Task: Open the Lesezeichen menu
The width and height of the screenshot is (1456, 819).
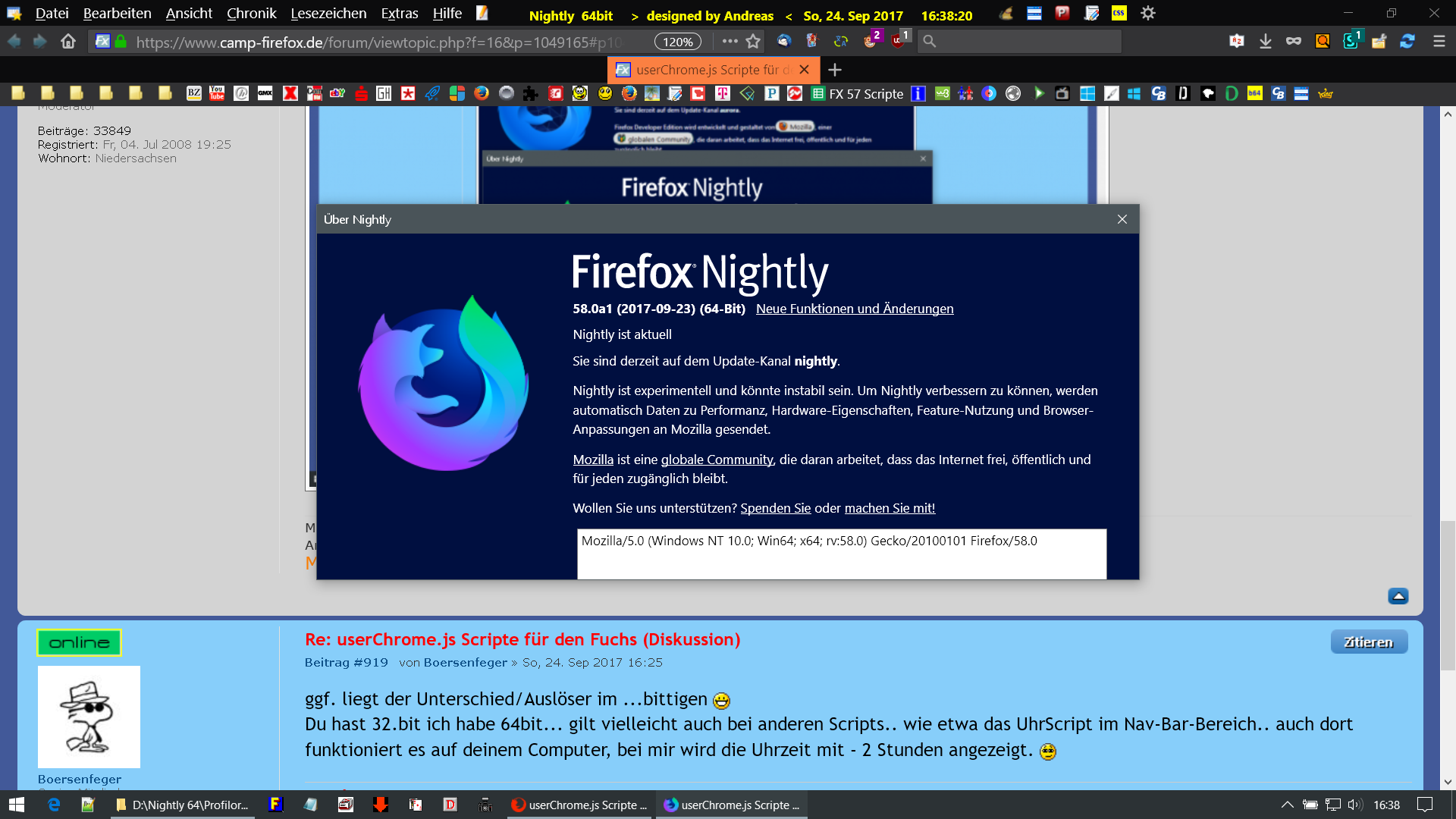Action: [328, 14]
